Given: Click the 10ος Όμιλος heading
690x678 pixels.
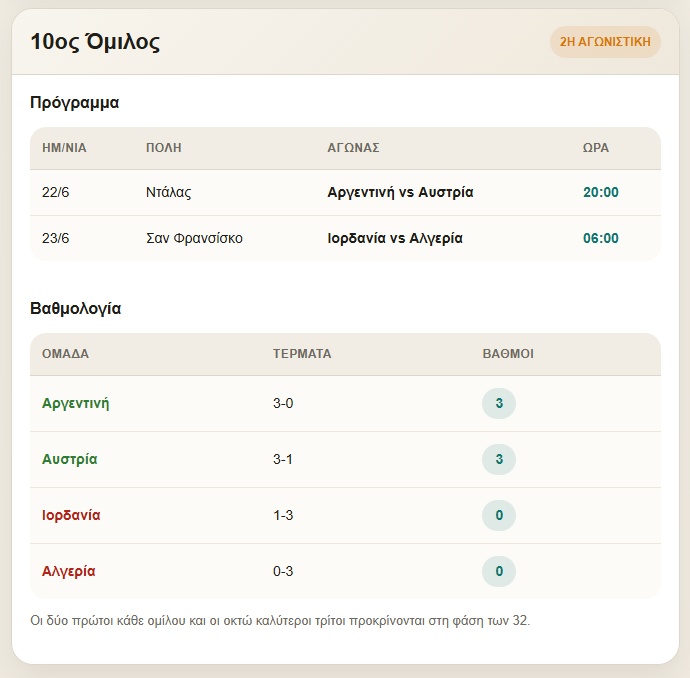Looking at the screenshot, I should click(95, 42).
